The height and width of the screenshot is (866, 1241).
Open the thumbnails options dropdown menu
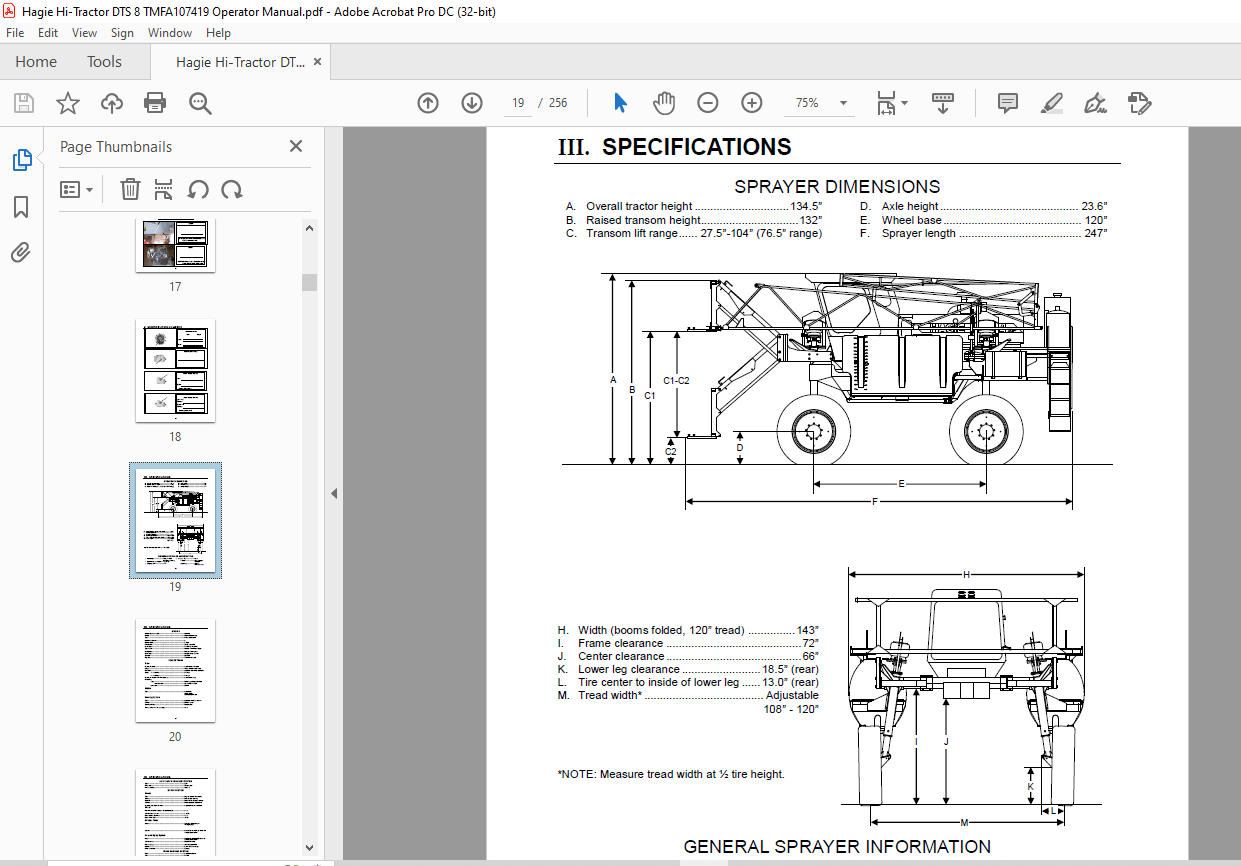(76, 189)
